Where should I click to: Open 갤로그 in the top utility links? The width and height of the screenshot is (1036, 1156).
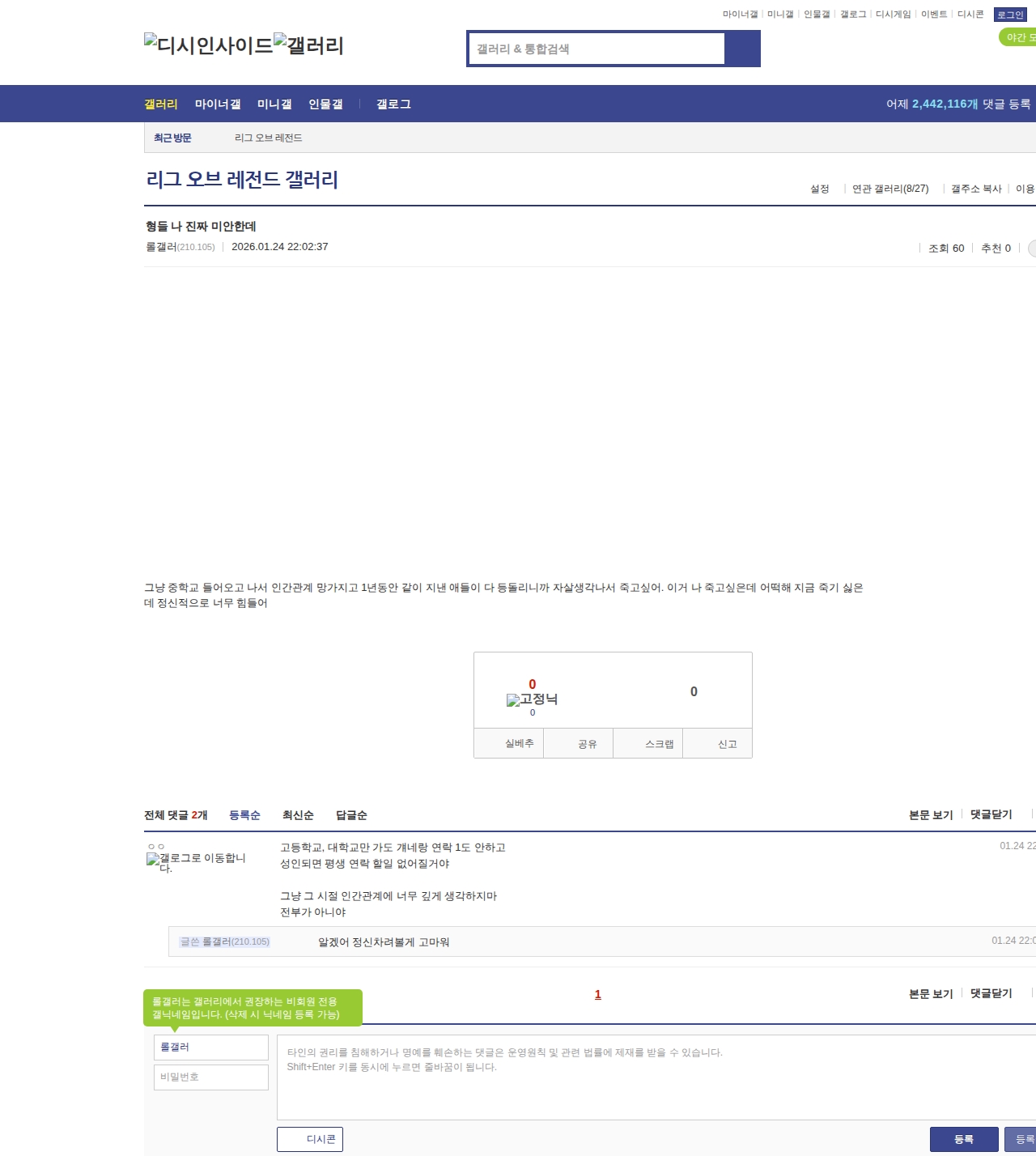853,15
